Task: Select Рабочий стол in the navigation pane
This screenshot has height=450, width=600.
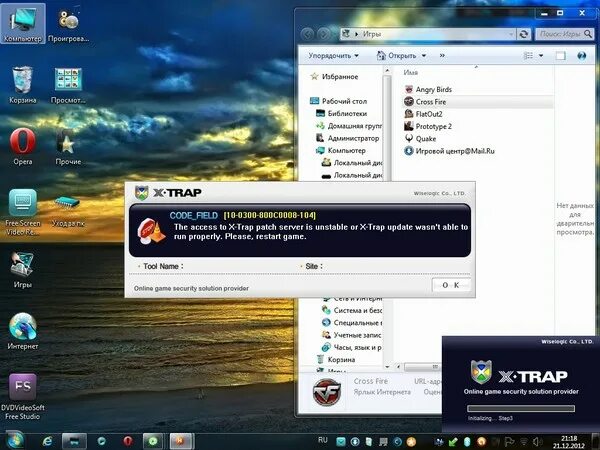Action: click(338, 101)
